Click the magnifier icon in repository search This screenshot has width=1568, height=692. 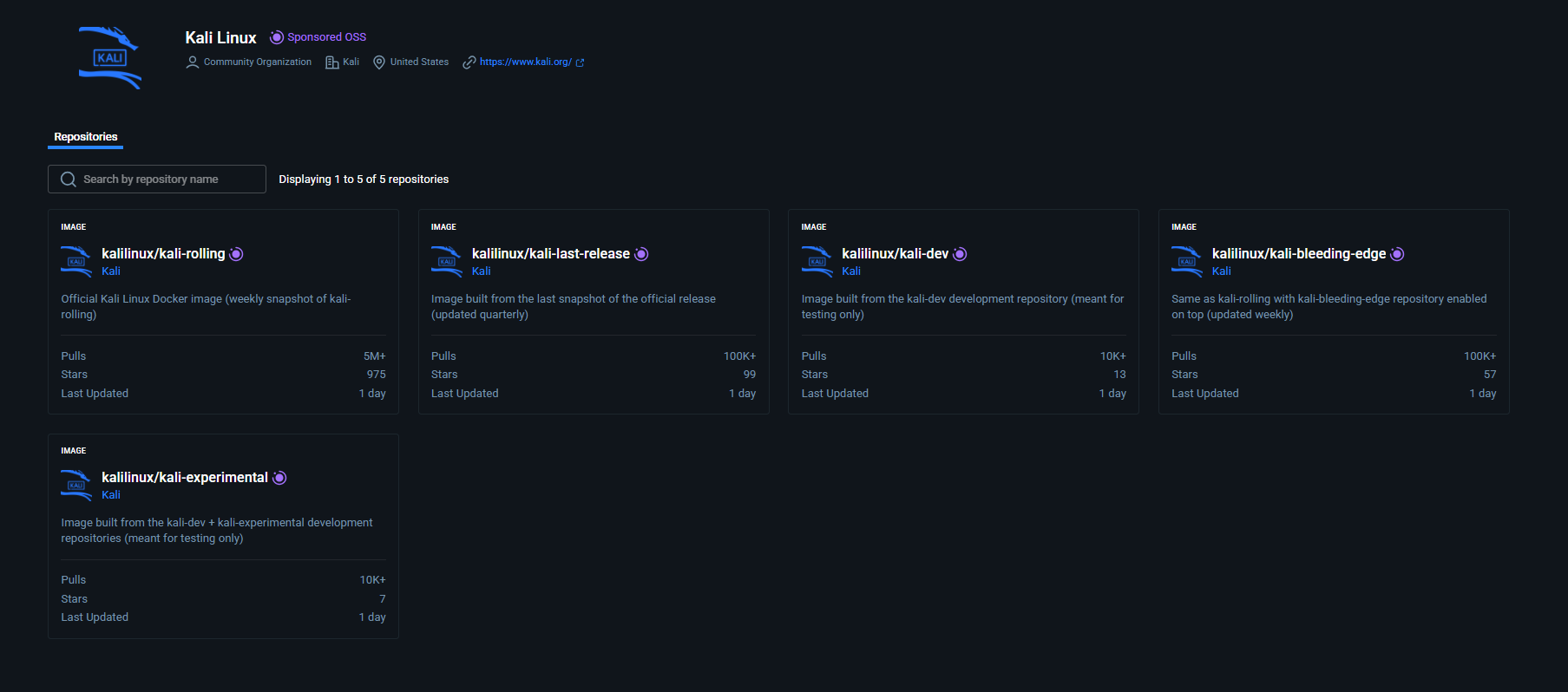click(x=69, y=180)
